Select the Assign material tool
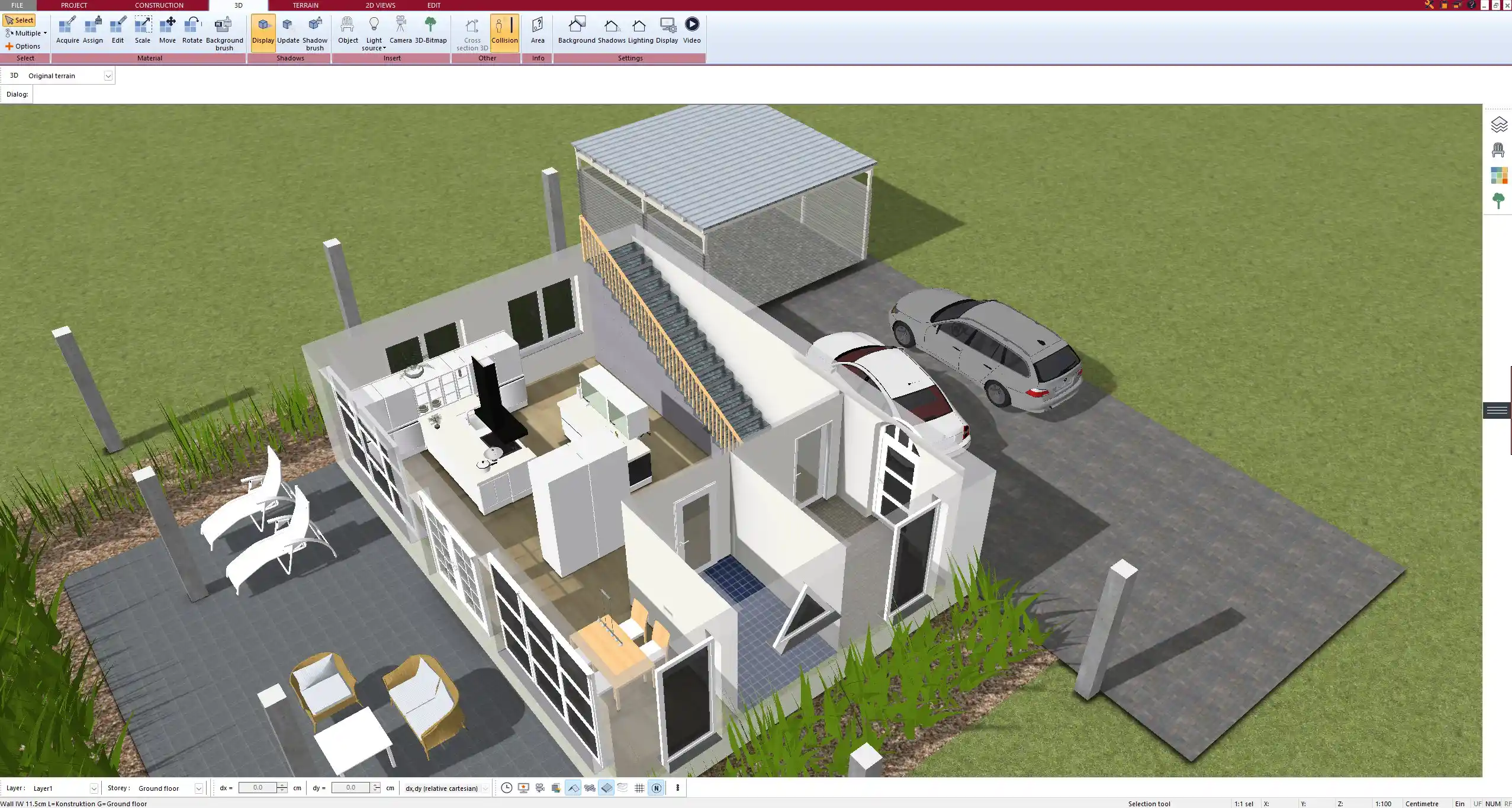 coord(93,30)
